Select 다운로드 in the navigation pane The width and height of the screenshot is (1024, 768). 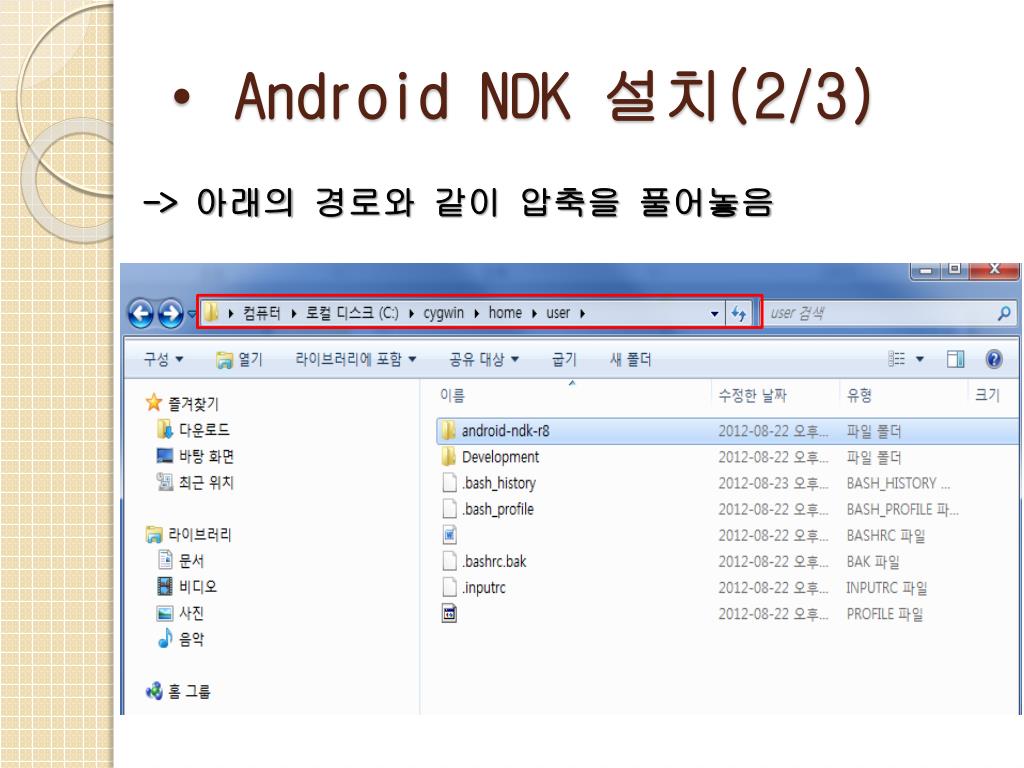pos(204,430)
